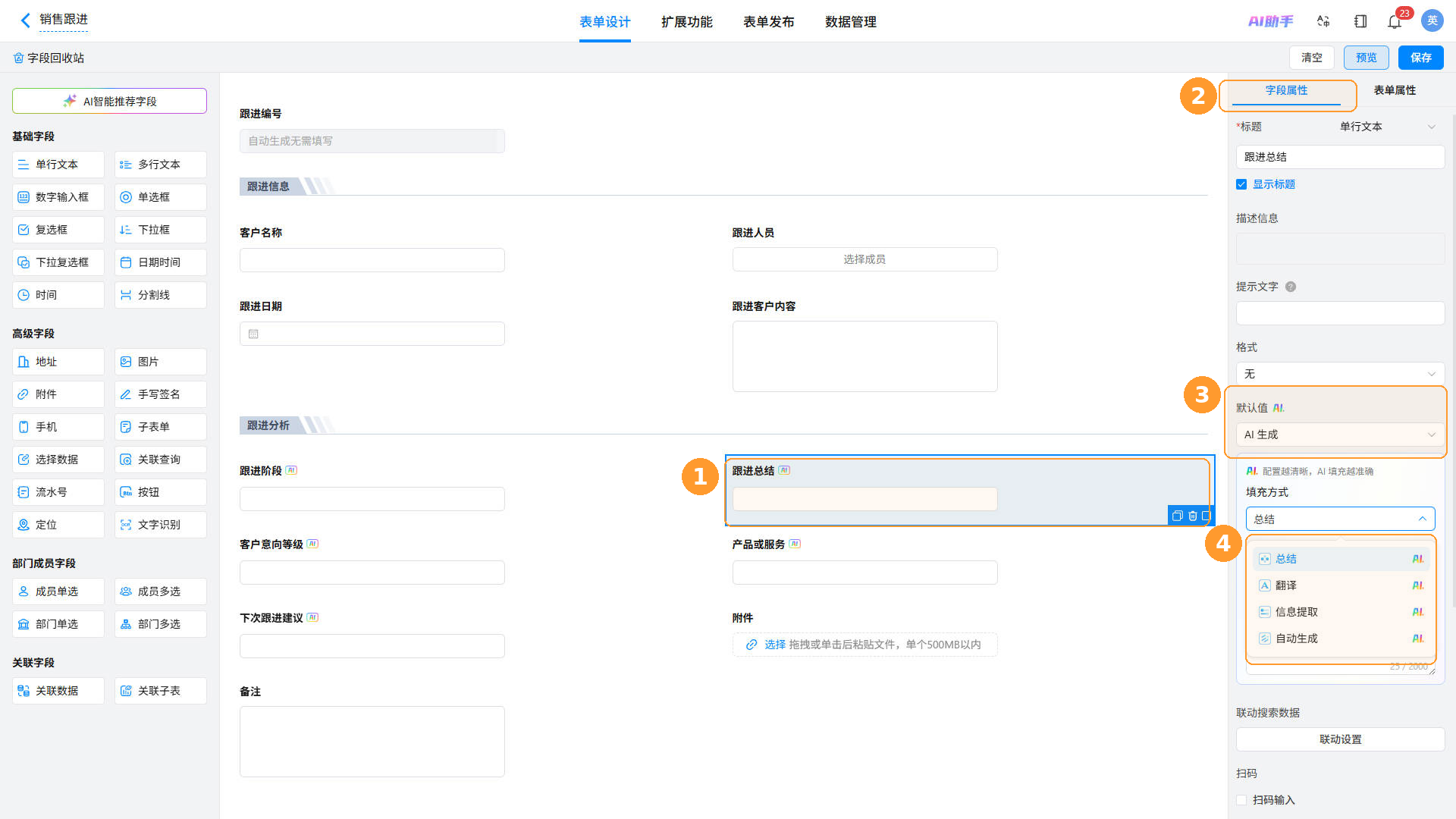Click the 提示文字 input box
This screenshot has width=1456, height=819.
pyautogui.click(x=1340, y=313)
